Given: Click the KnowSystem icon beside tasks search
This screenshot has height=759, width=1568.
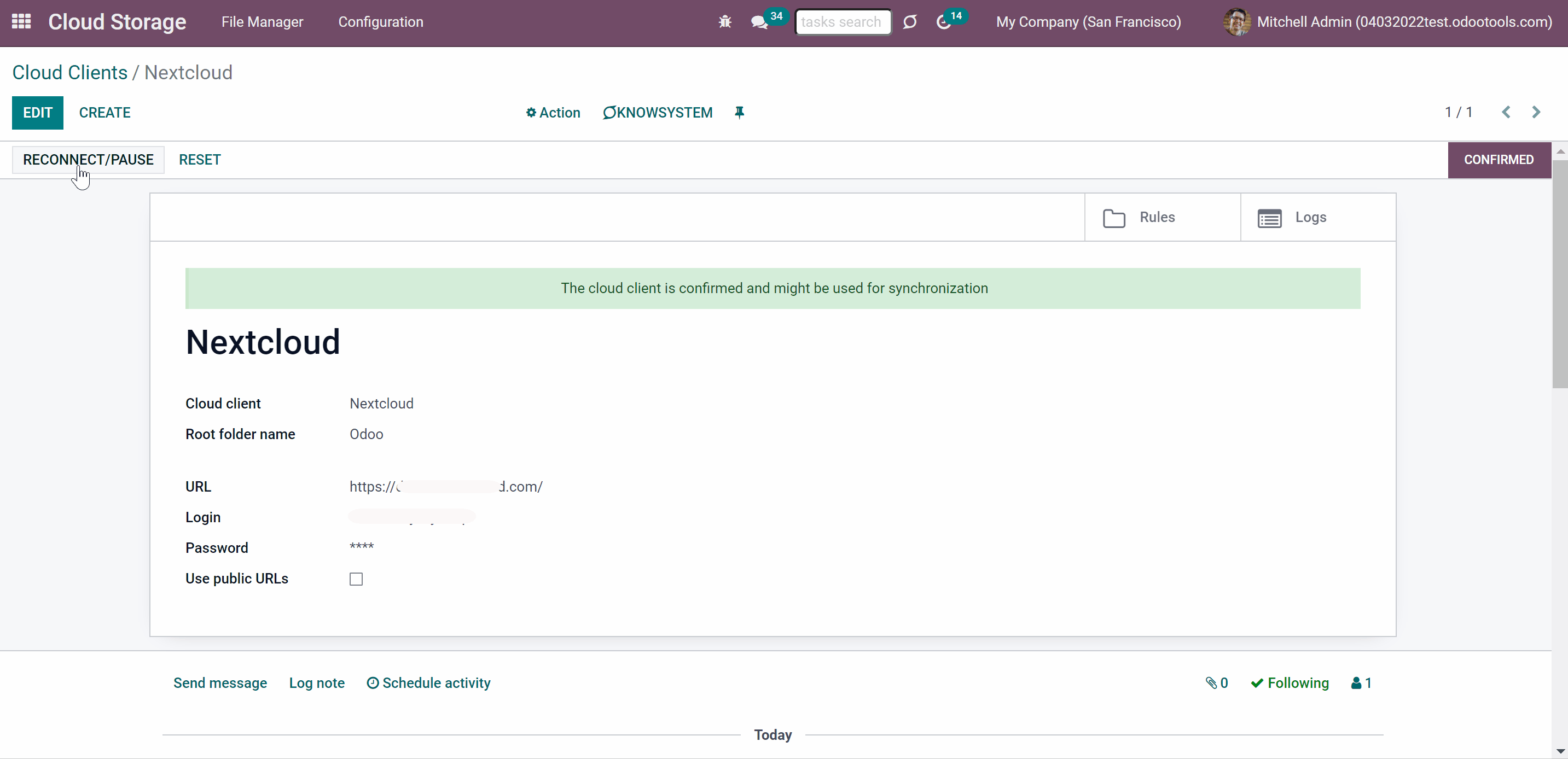Looking at the screenshot, I should click(909, 22).
